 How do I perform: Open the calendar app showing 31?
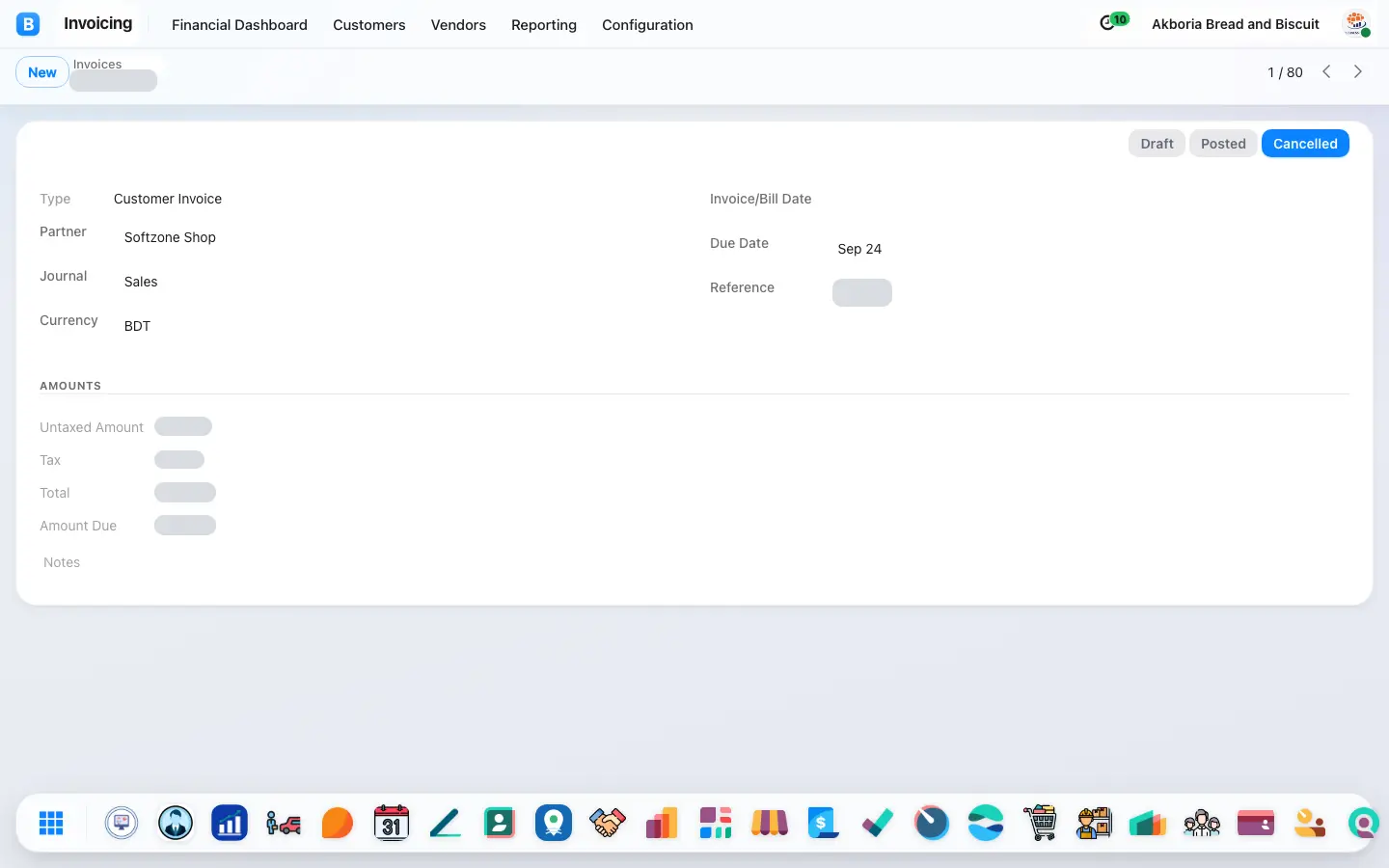(x=392, y=823)
